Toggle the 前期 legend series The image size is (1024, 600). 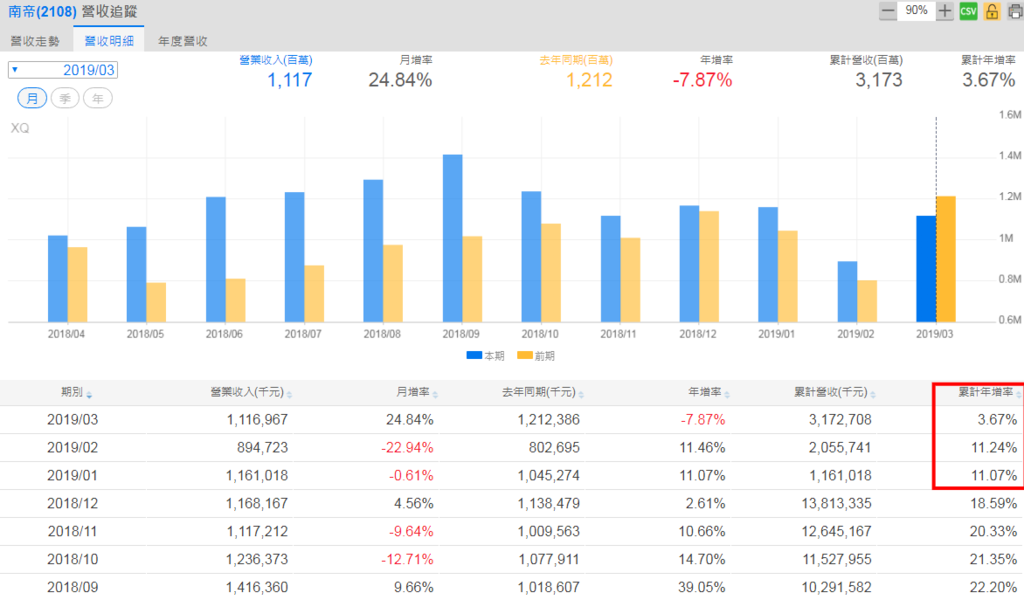536,356
